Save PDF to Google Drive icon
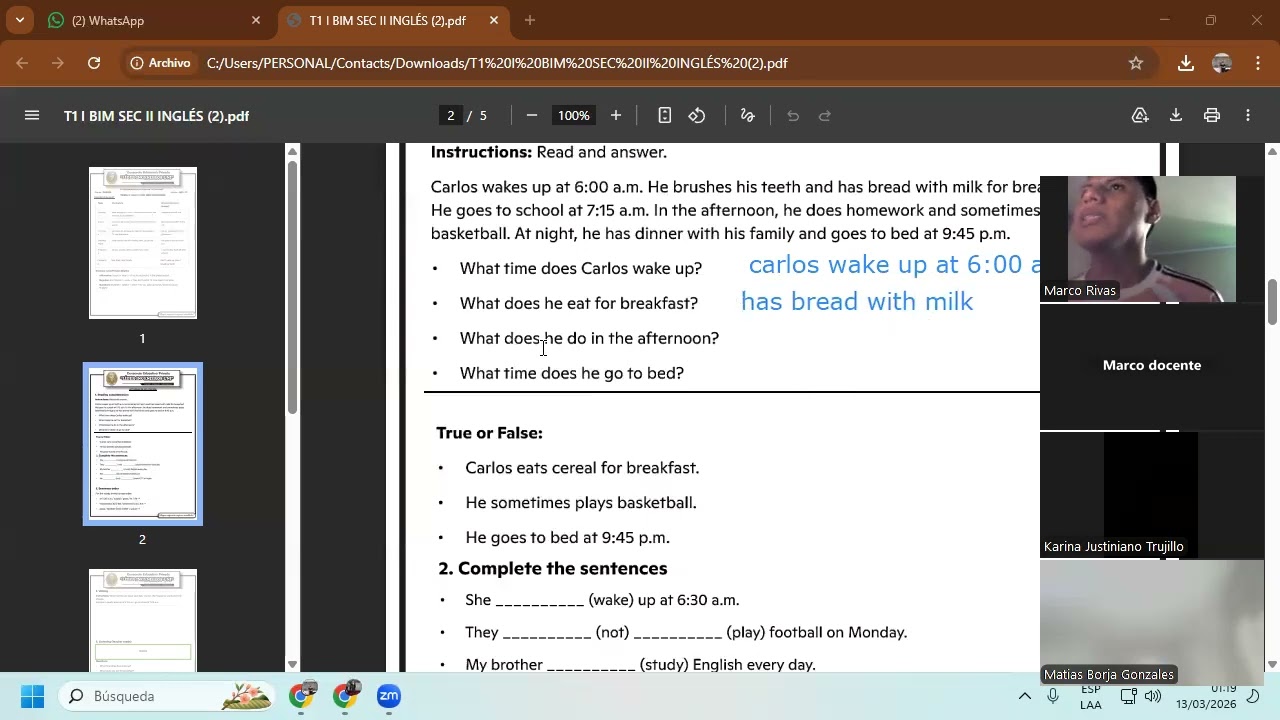 [1140, 116]
